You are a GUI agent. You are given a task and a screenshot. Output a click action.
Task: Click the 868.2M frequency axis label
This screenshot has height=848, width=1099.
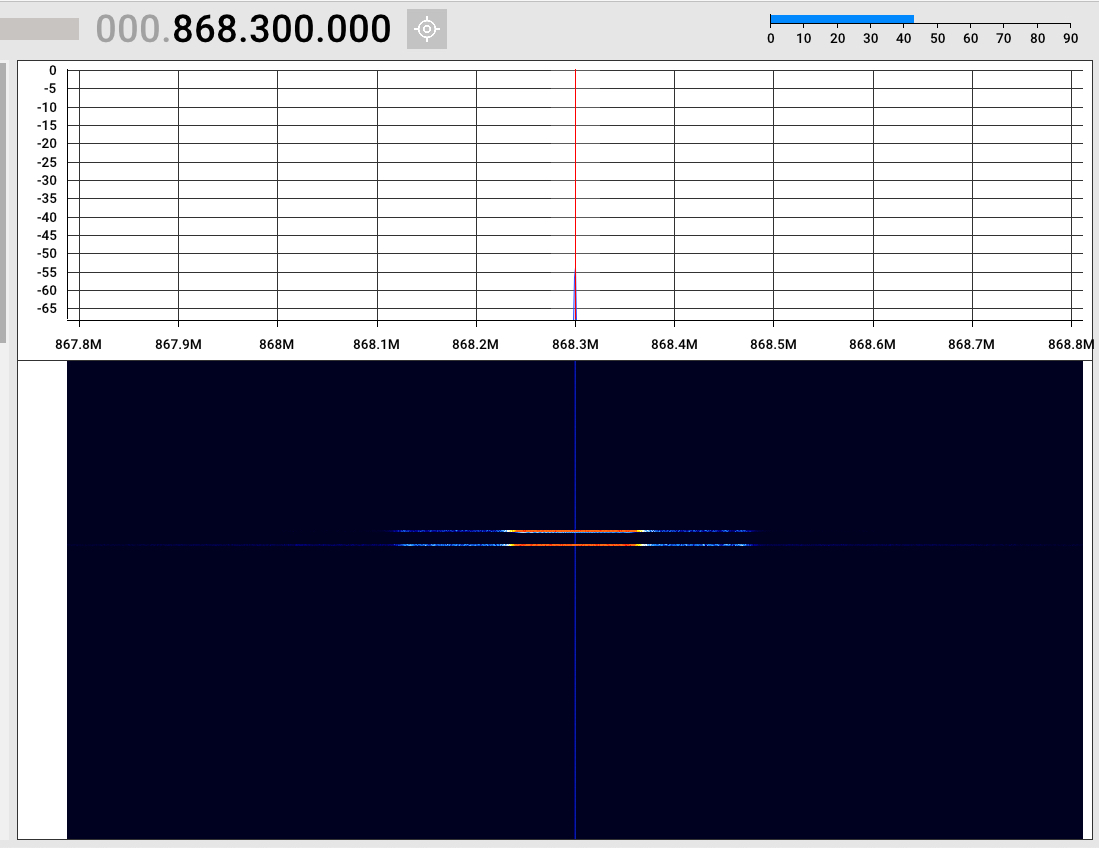[475, 344]
